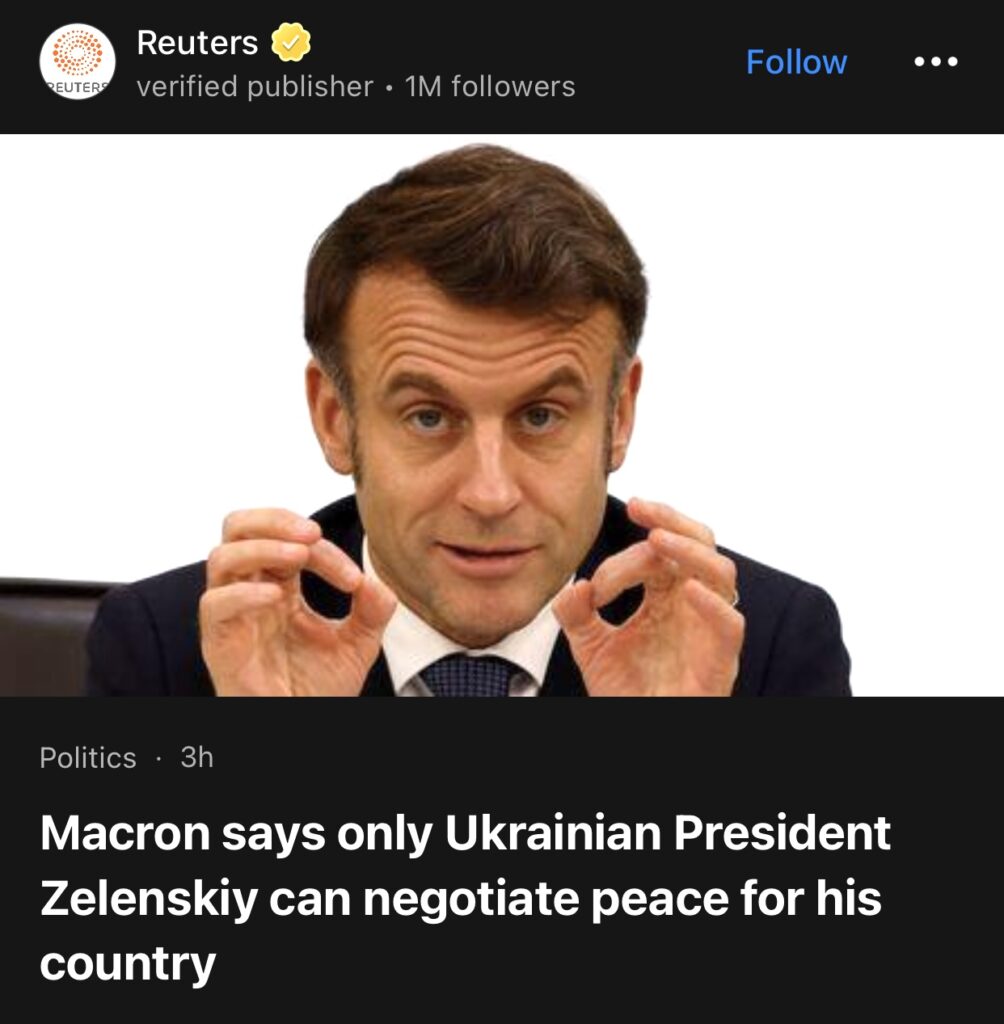1004x1024 pixels.
Task: Follow the Reuters publisher
Action: click(x=796, y=62)
